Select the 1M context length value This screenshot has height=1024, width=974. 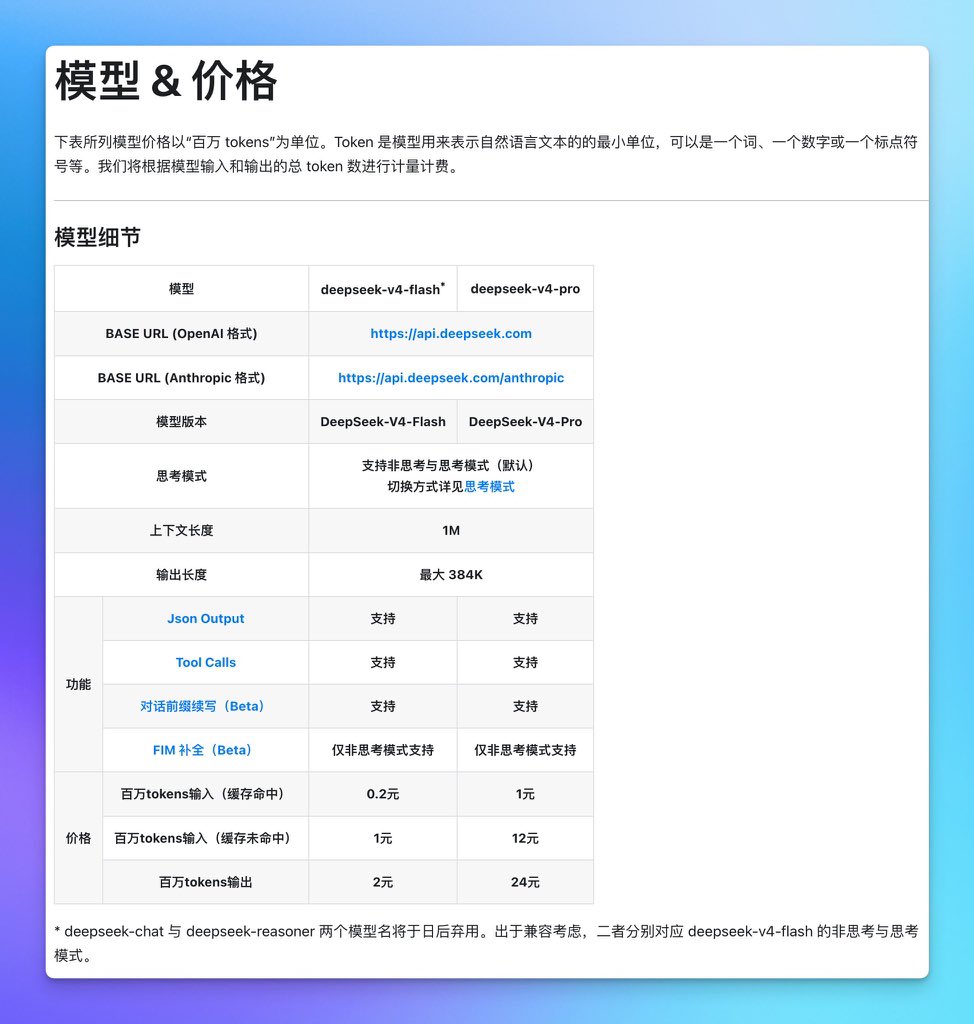451,530
